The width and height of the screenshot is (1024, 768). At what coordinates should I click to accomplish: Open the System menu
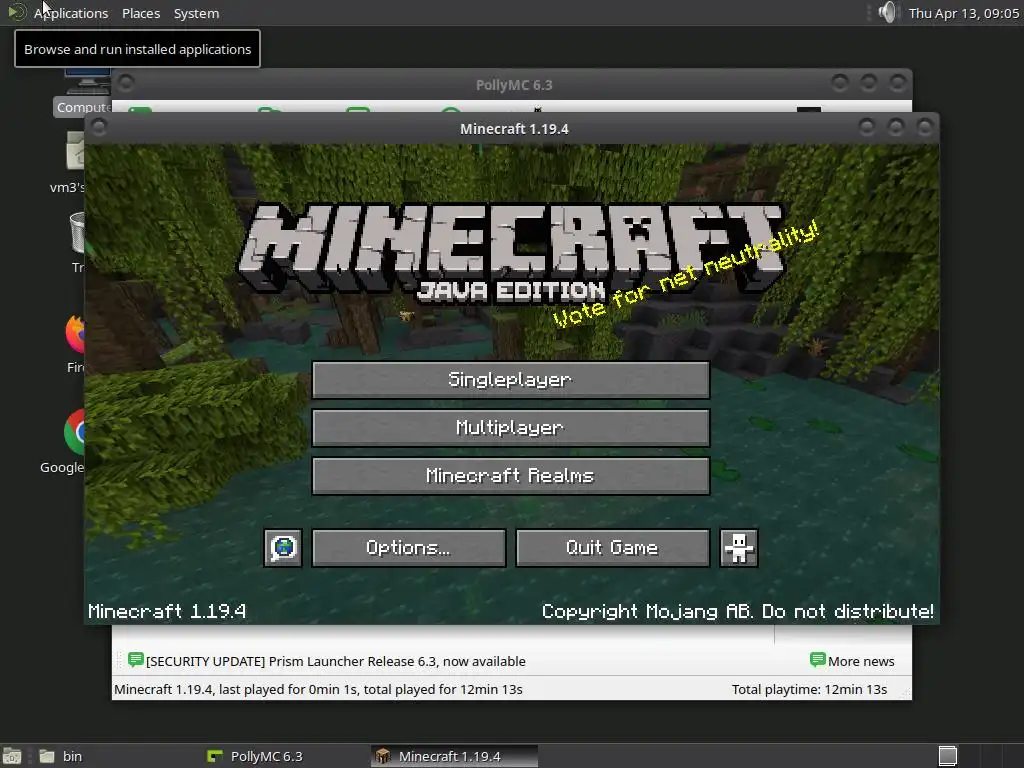[x=196, y=13]
